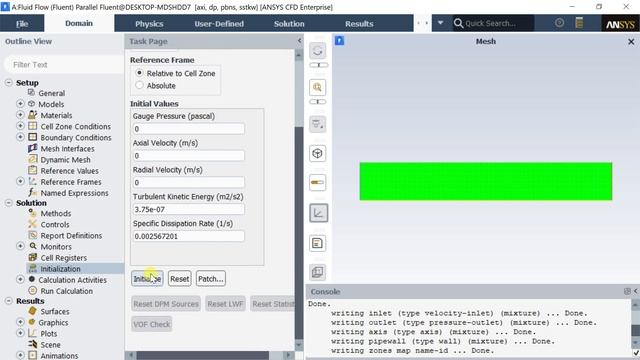Click the Filter Text field
Screen dimensions: 640x360
tap(64, 64)
